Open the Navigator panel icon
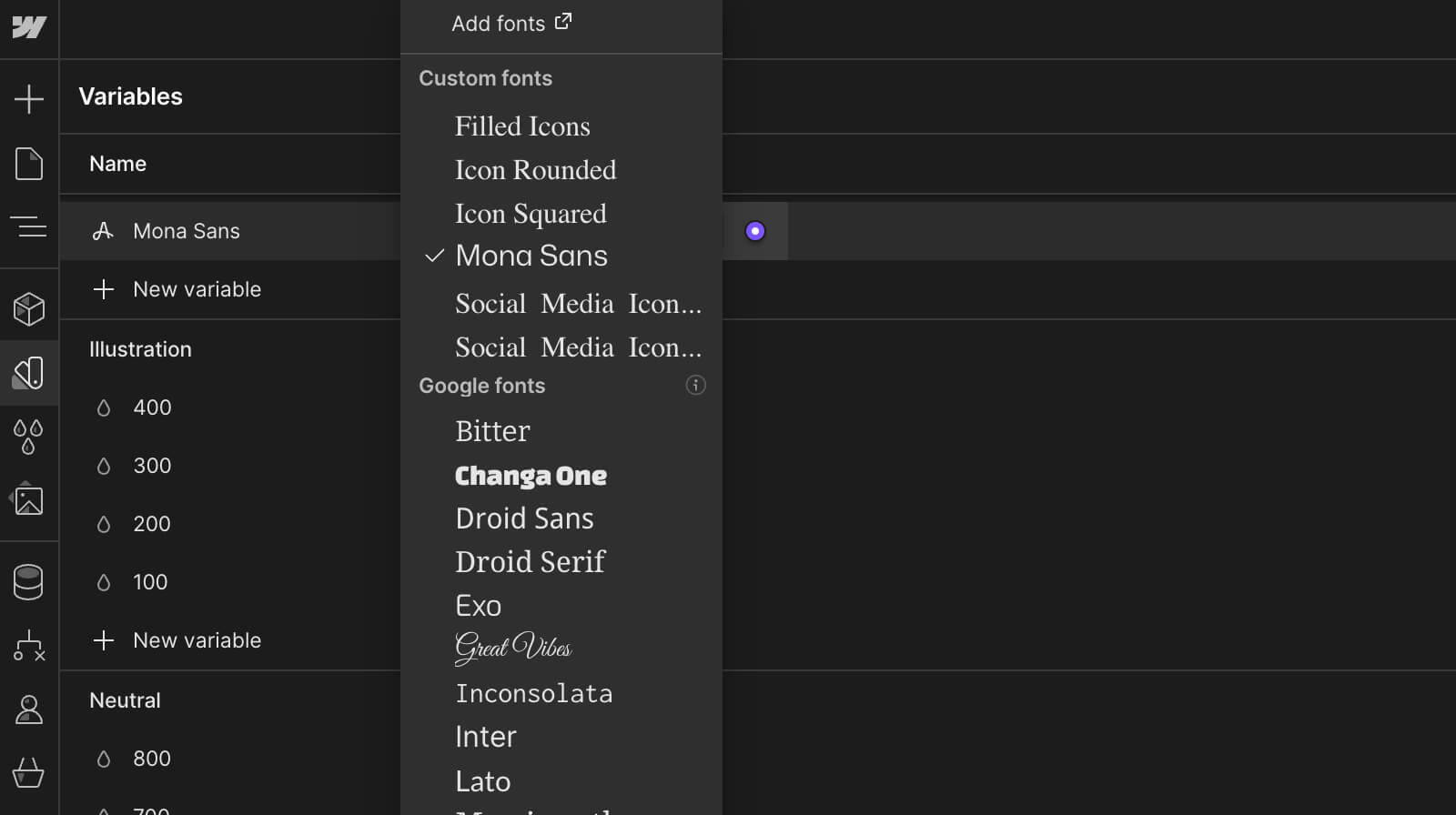1456x815 pixels. (x=29, y=226)
